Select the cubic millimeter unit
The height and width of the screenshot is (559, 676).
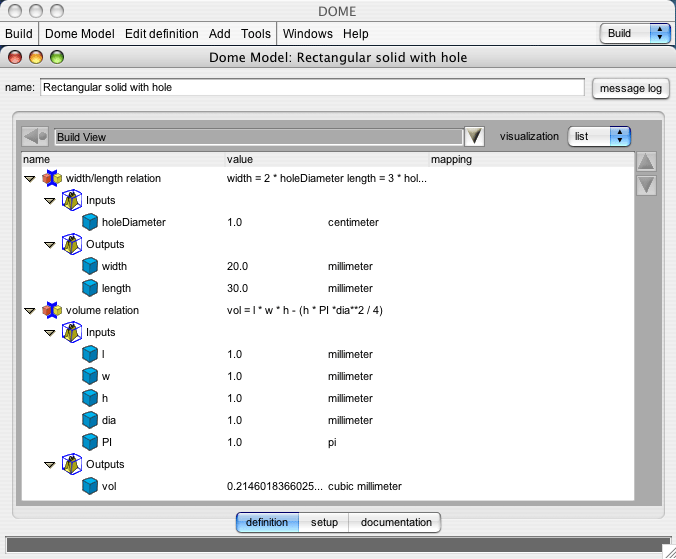tap(365, 486)
